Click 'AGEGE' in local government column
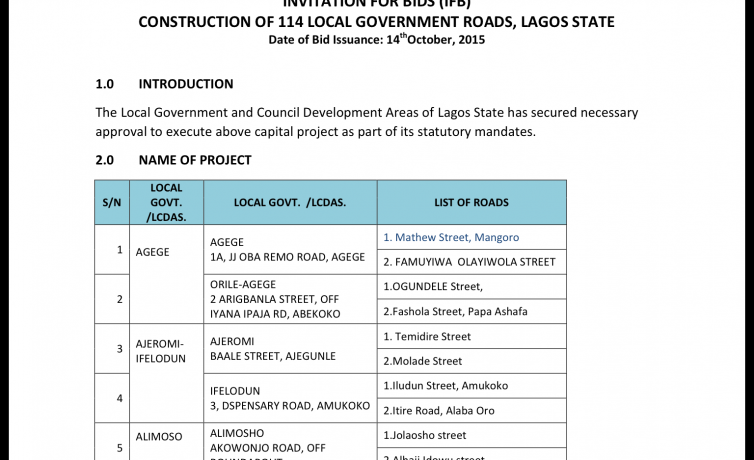 [x=152, y=252]
